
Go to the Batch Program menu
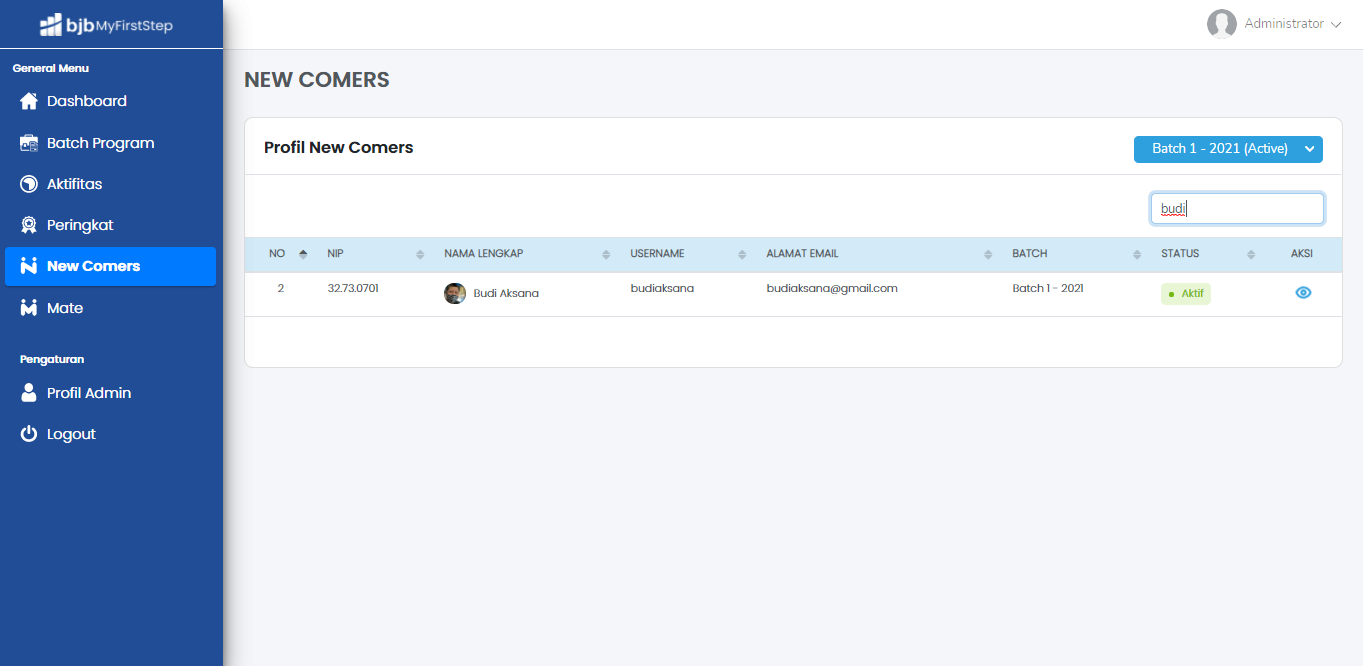pyautogui.click(x=100, y=143)
